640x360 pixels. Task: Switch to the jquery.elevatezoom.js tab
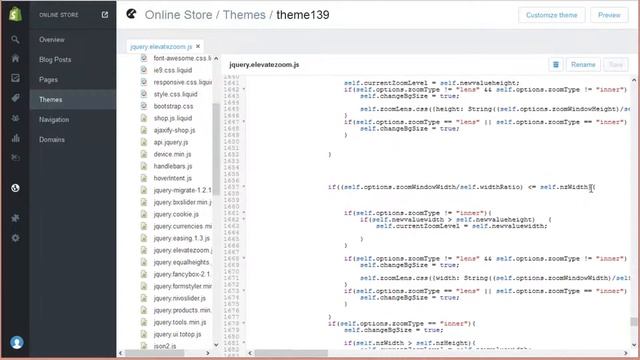(161, 47)
